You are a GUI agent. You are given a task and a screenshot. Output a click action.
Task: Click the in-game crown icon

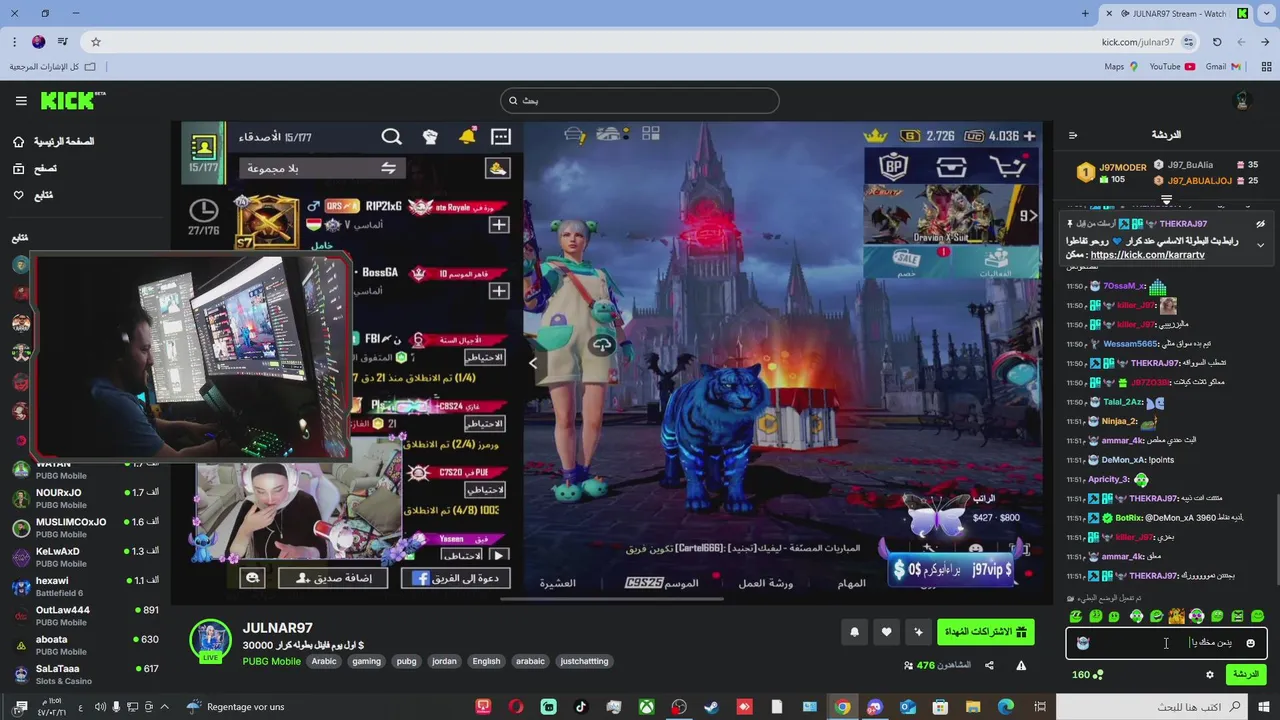point(876,136)
